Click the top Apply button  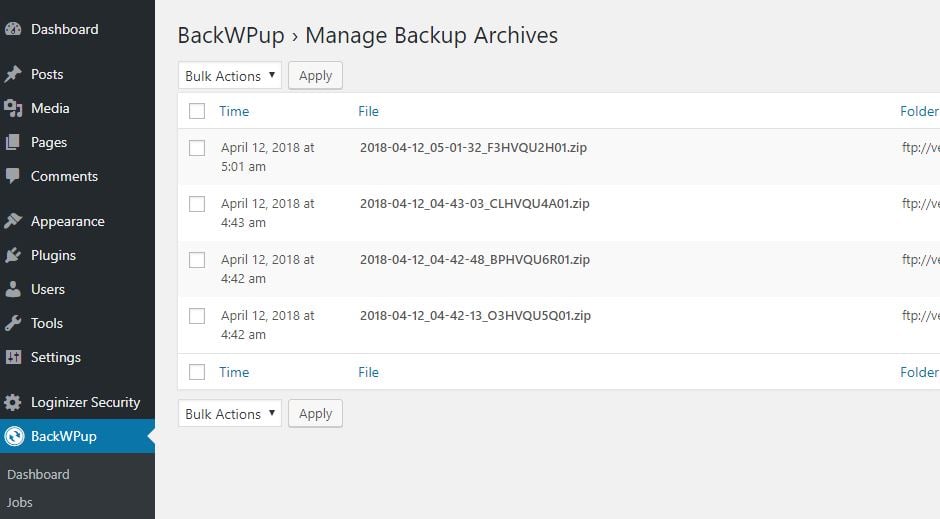coord(315,76)
